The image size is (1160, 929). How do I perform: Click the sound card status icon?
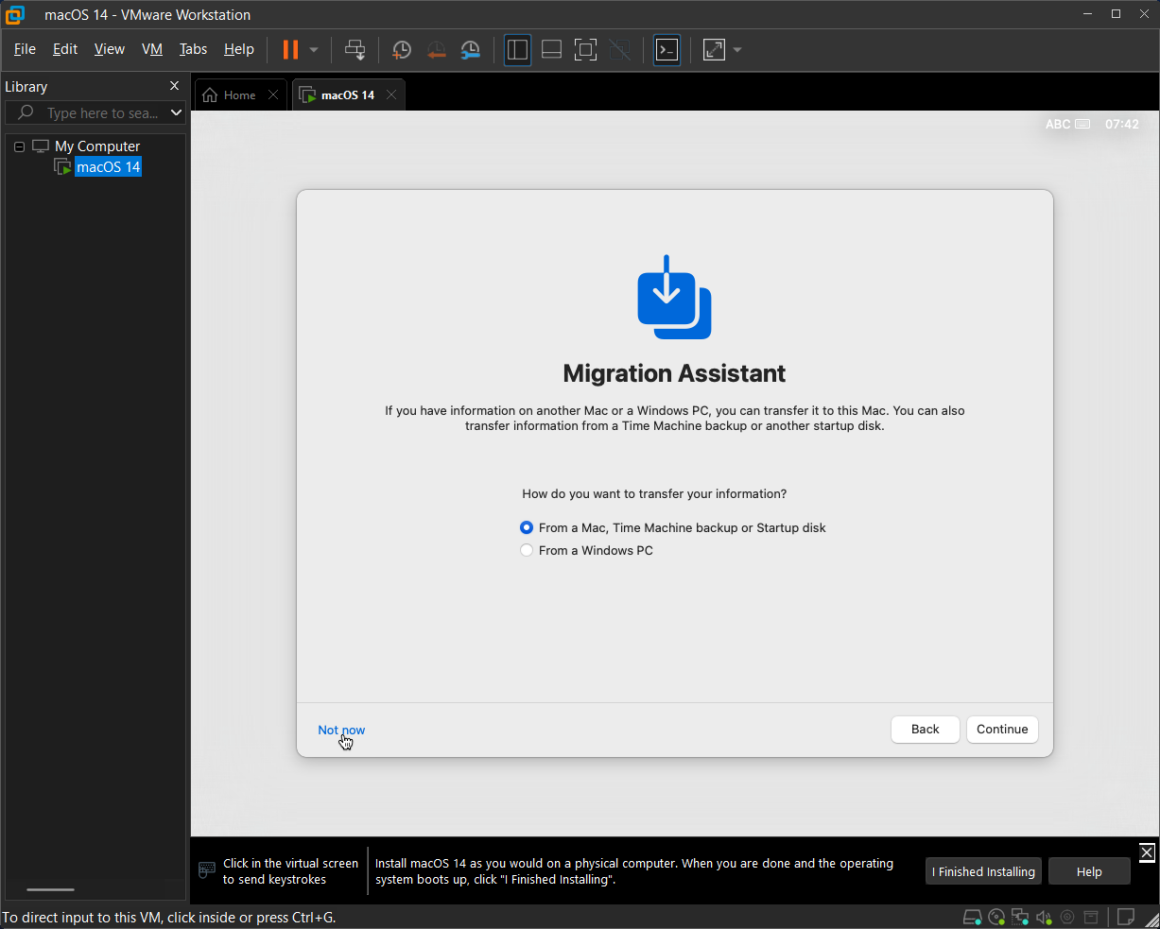coord(1044,918)
